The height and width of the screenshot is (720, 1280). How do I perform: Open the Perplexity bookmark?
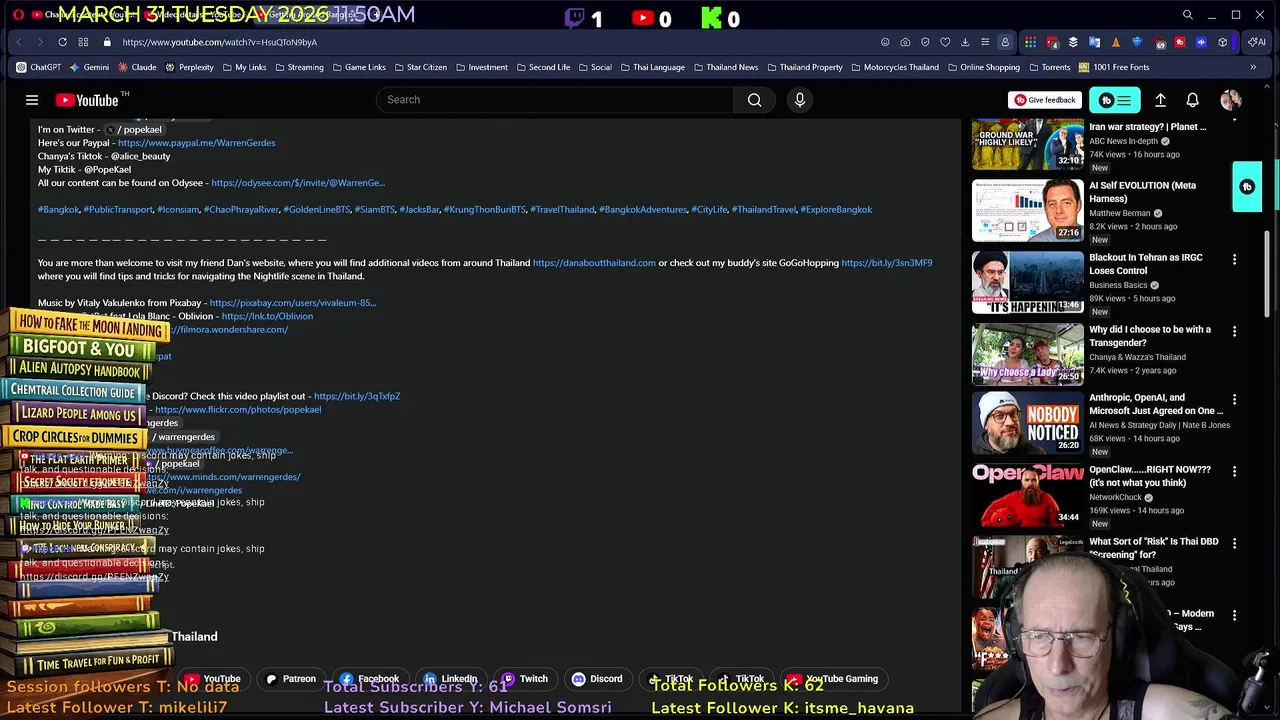(x=189, y=67)
